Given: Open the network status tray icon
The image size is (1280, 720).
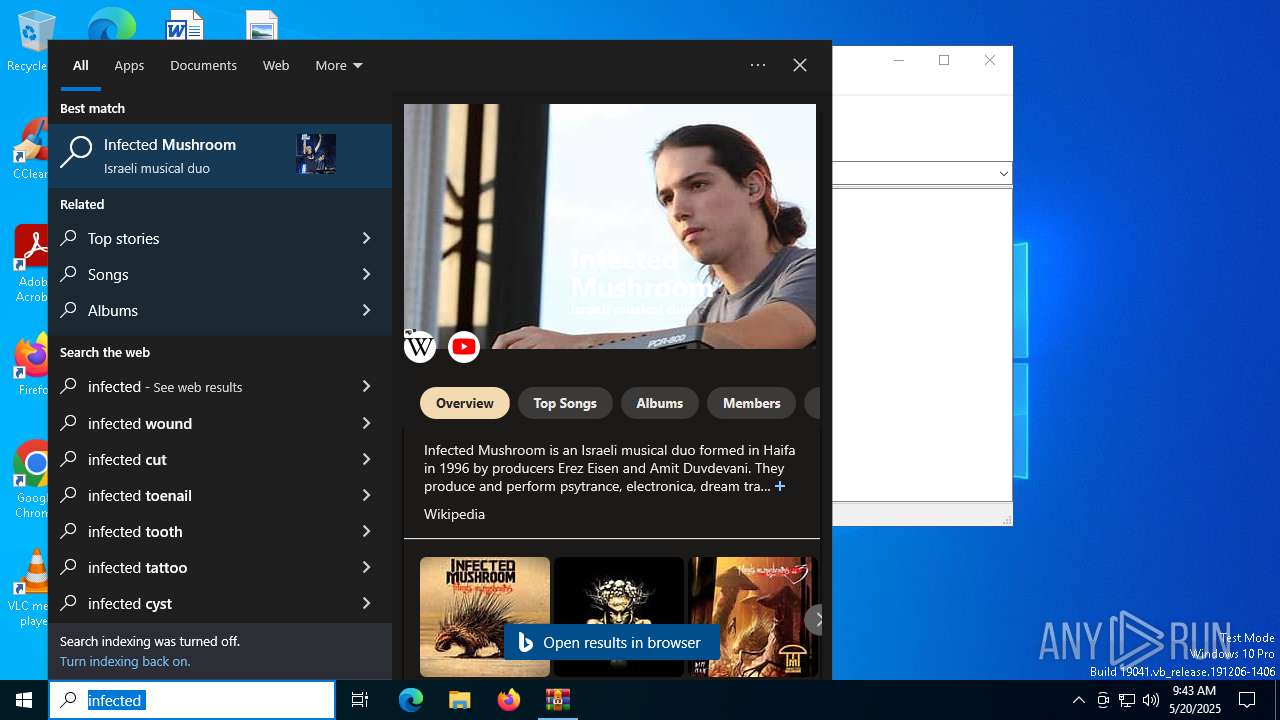Looking at the screenshot, I should [1127, 700].
